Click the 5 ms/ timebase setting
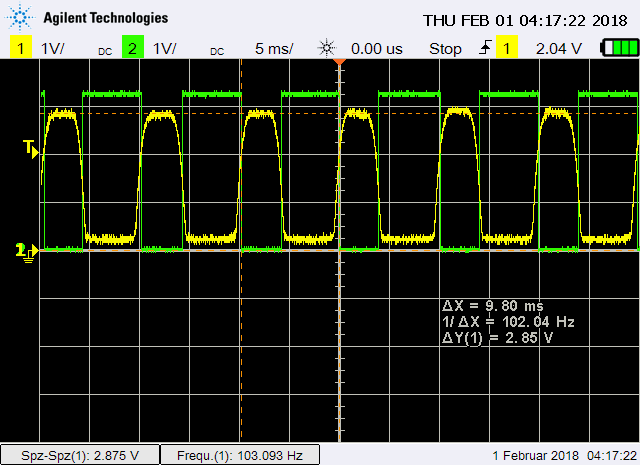Screen dimensions: 640x465 tap(274, 49)
